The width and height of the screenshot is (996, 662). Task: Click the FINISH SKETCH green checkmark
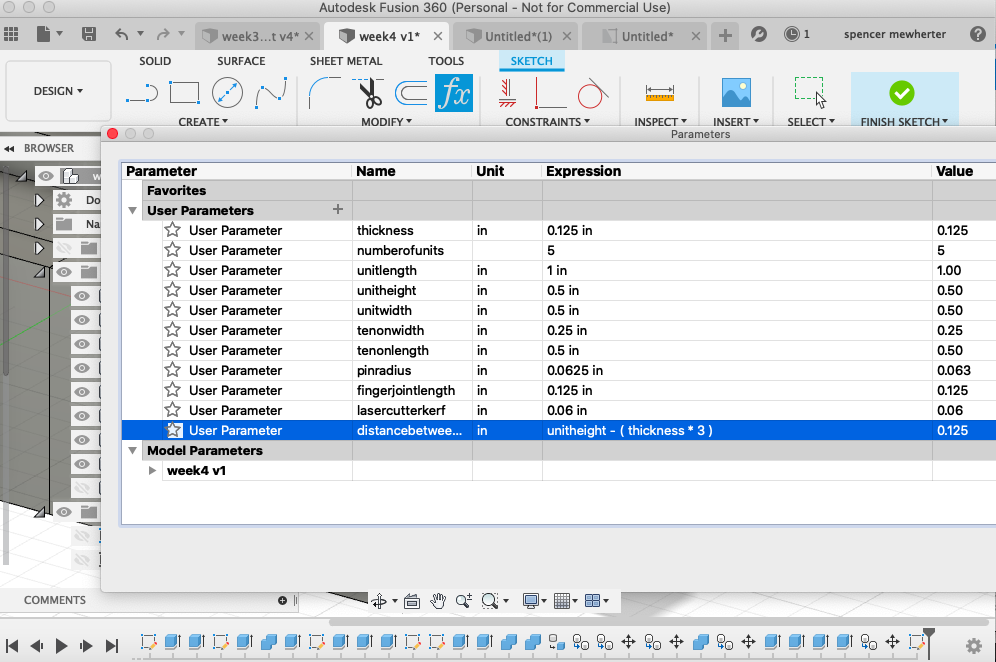(901, 93)
